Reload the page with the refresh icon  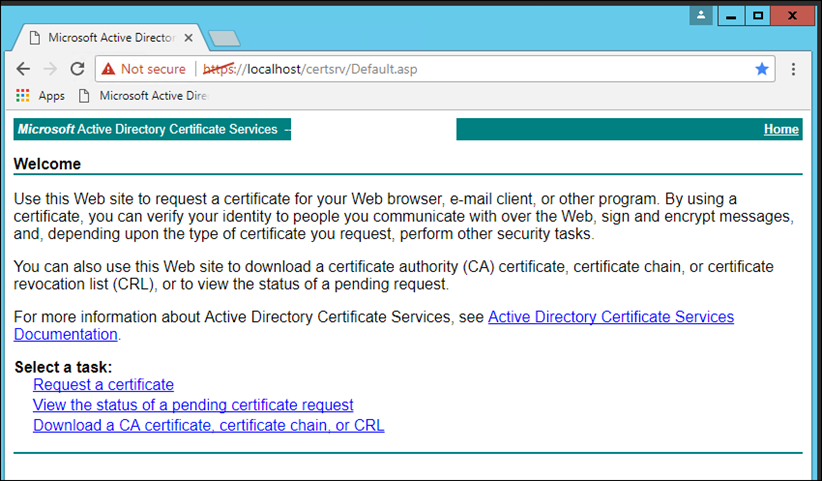[78, 69]
